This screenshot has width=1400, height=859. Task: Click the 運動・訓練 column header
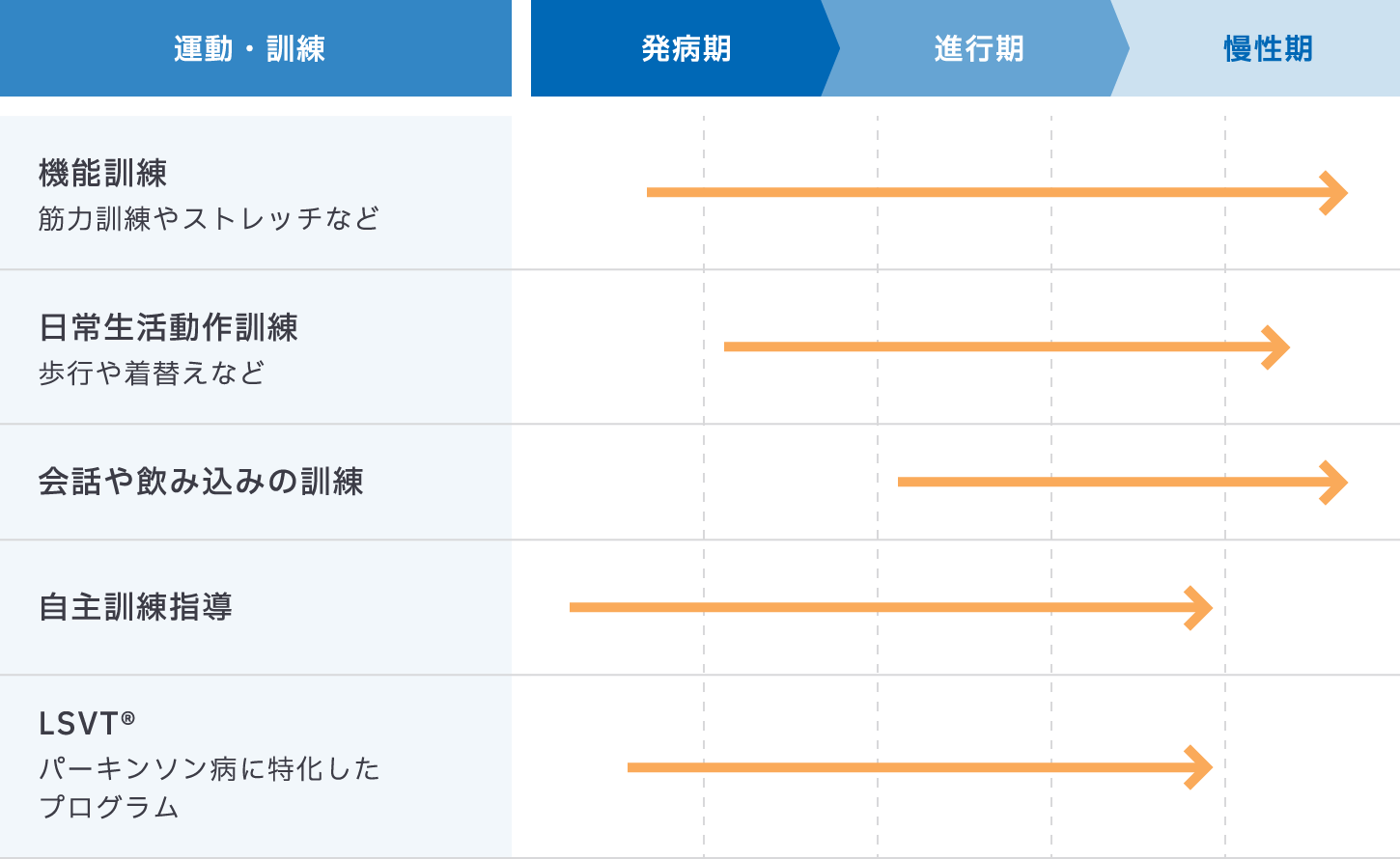249,48
